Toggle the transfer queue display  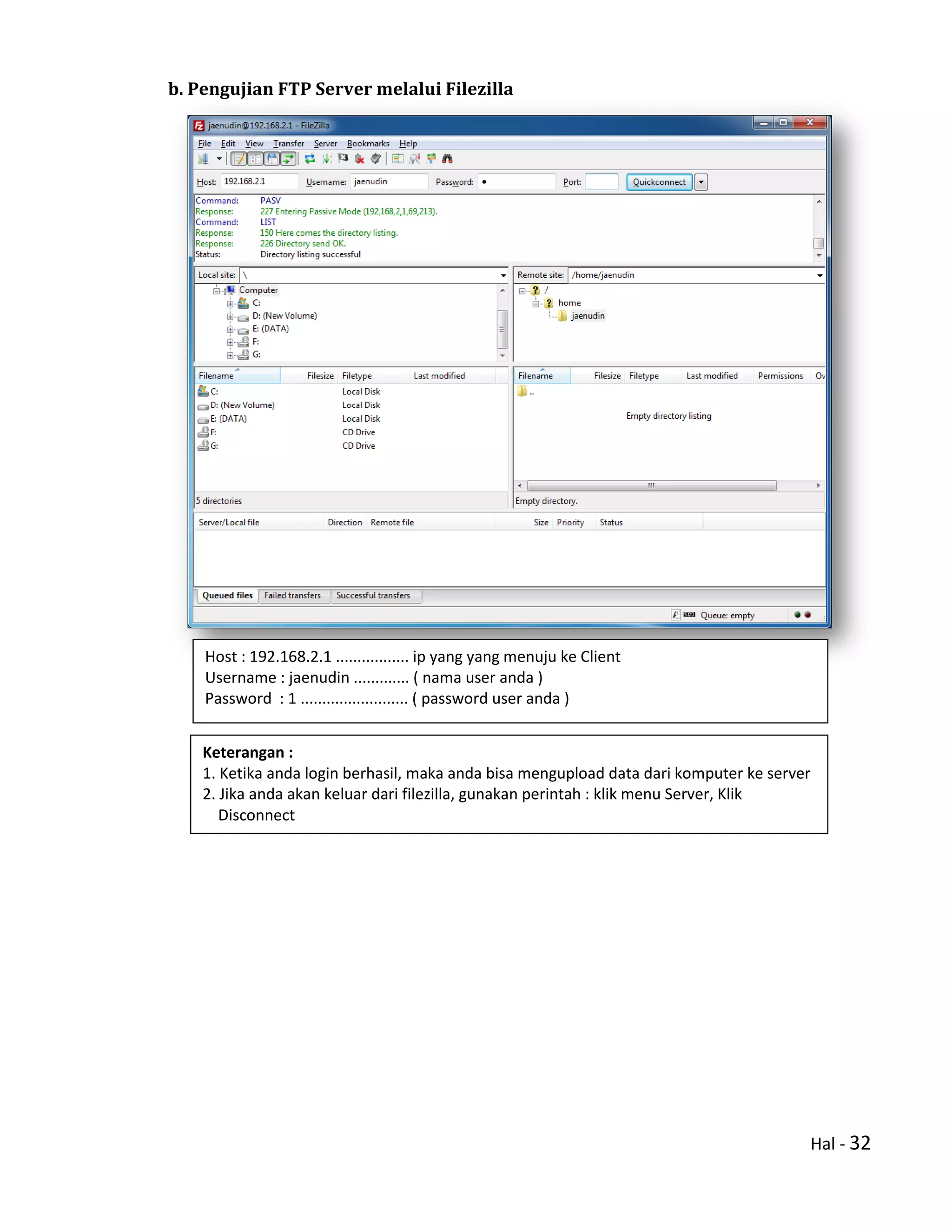click(288, 159)
